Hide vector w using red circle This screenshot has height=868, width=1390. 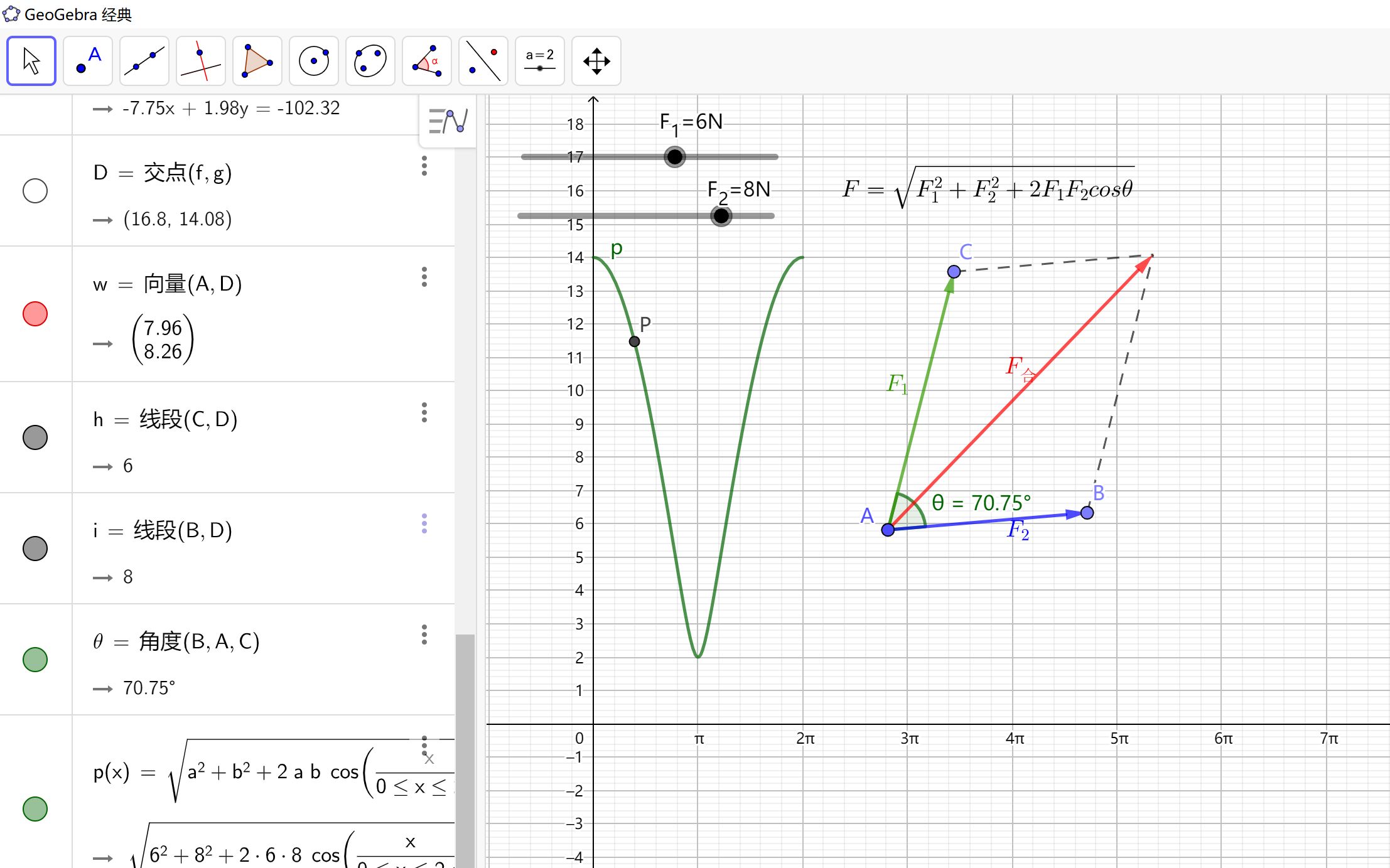coord(35,314)
